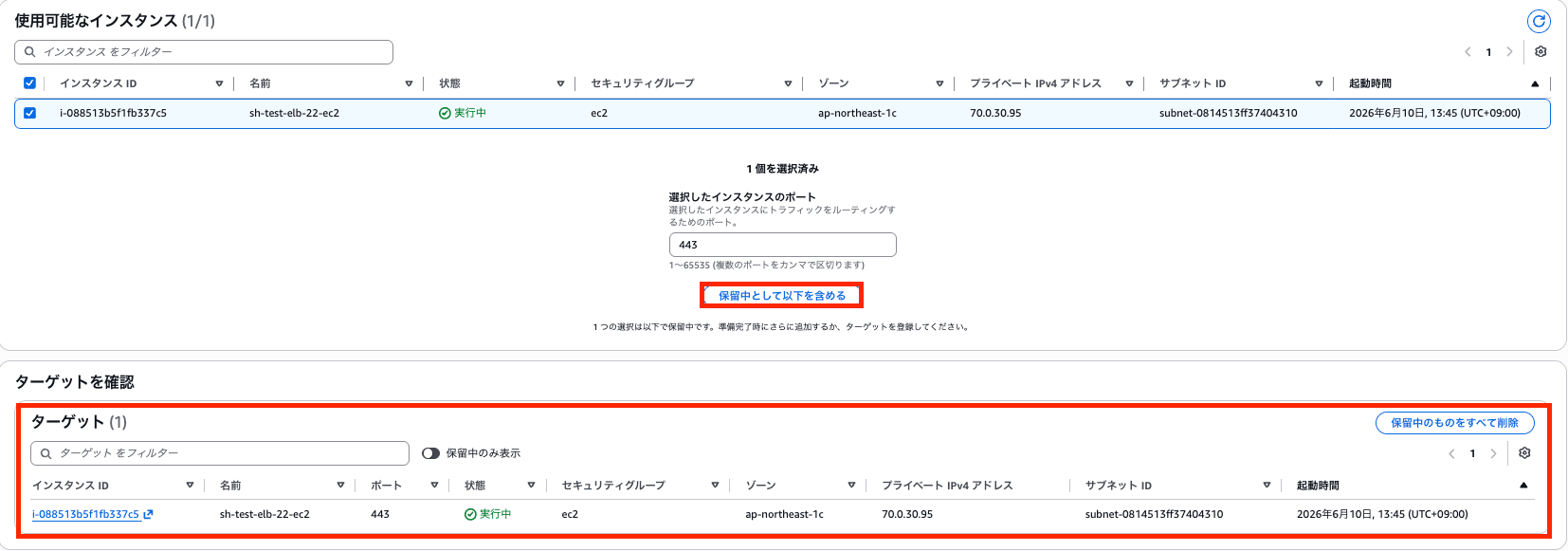This screenshot has height=551, width=1568.
Task: Sort targets table by セキュリティグループ column
Action: click(715, 486)
